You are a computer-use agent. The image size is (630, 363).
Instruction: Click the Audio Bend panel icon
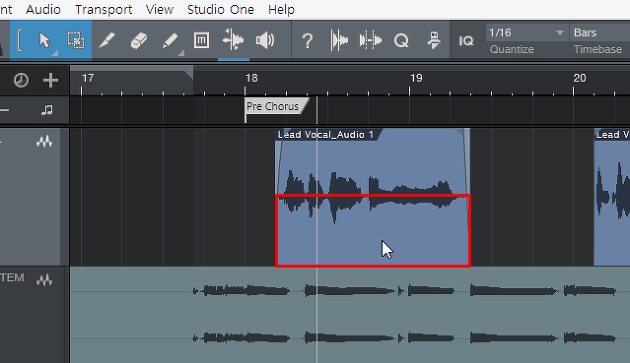point(370,40)
